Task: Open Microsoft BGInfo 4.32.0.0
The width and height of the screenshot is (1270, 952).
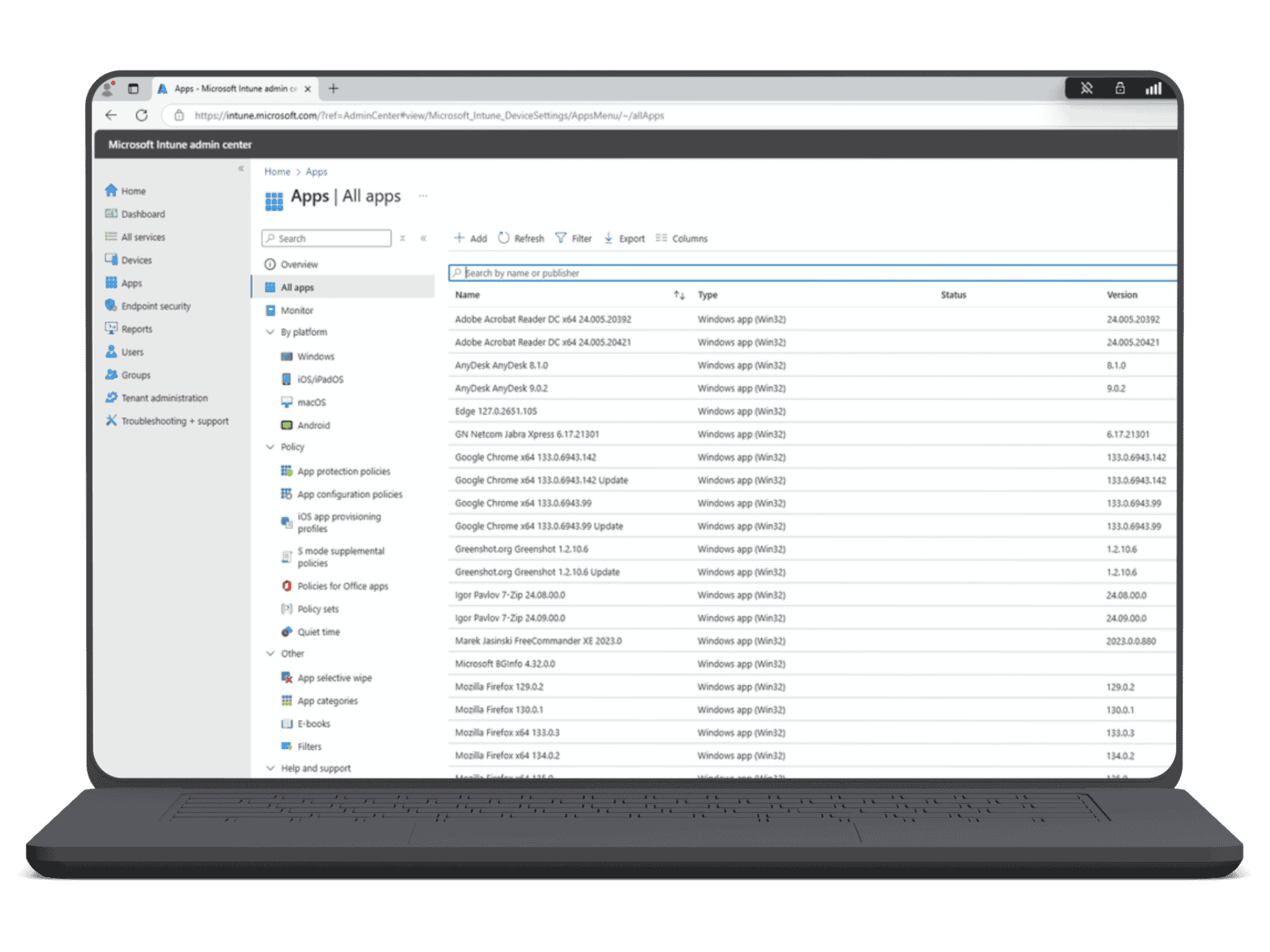Action: coord(505,664)
